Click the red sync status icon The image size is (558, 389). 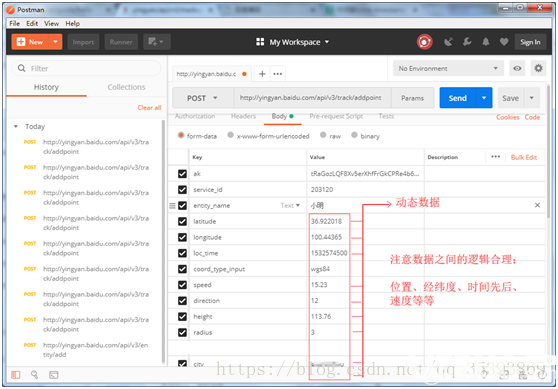point(425,42)
